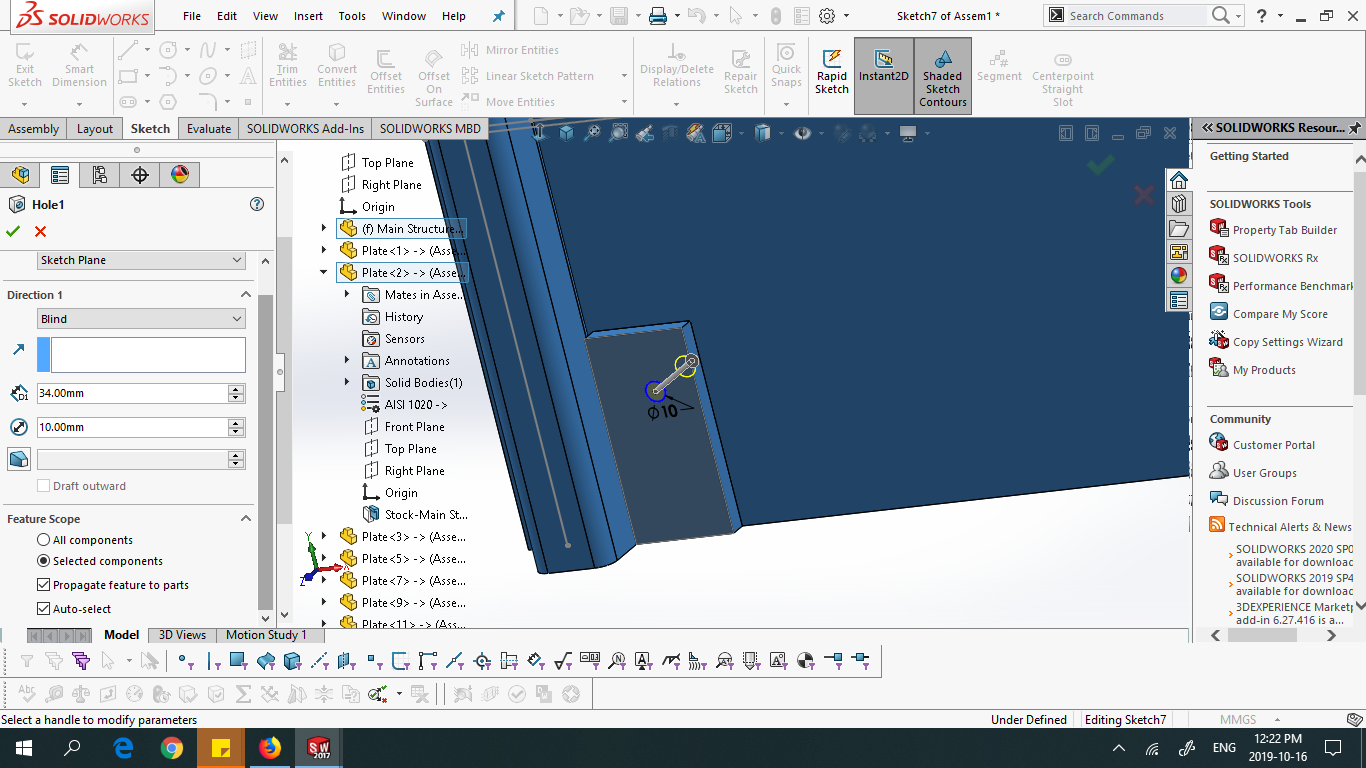
Task: Expand the Solid Bodies(1) node
Action: click(347, 382)
